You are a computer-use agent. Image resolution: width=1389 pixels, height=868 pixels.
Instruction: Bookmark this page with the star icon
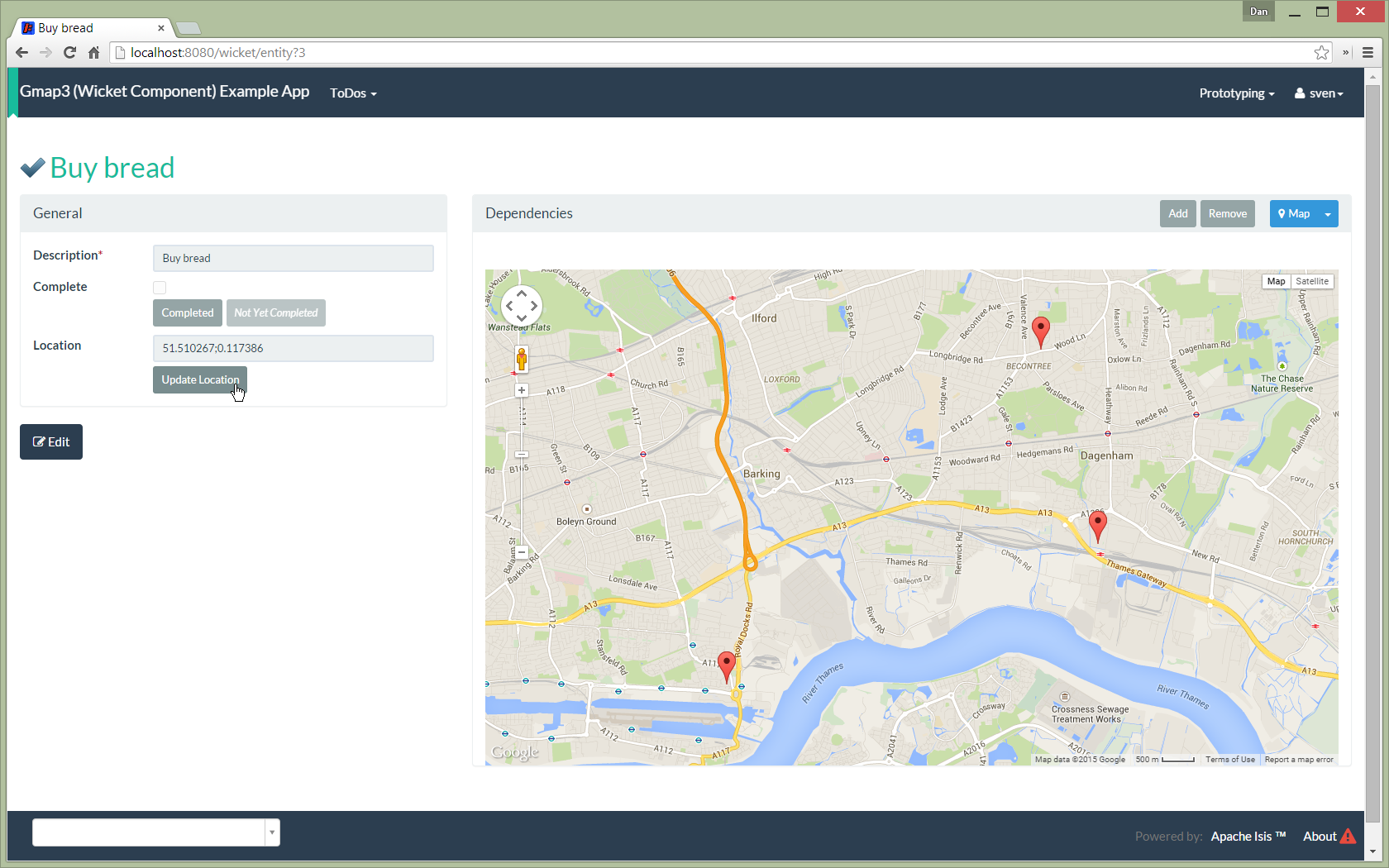coord(1321,52)
